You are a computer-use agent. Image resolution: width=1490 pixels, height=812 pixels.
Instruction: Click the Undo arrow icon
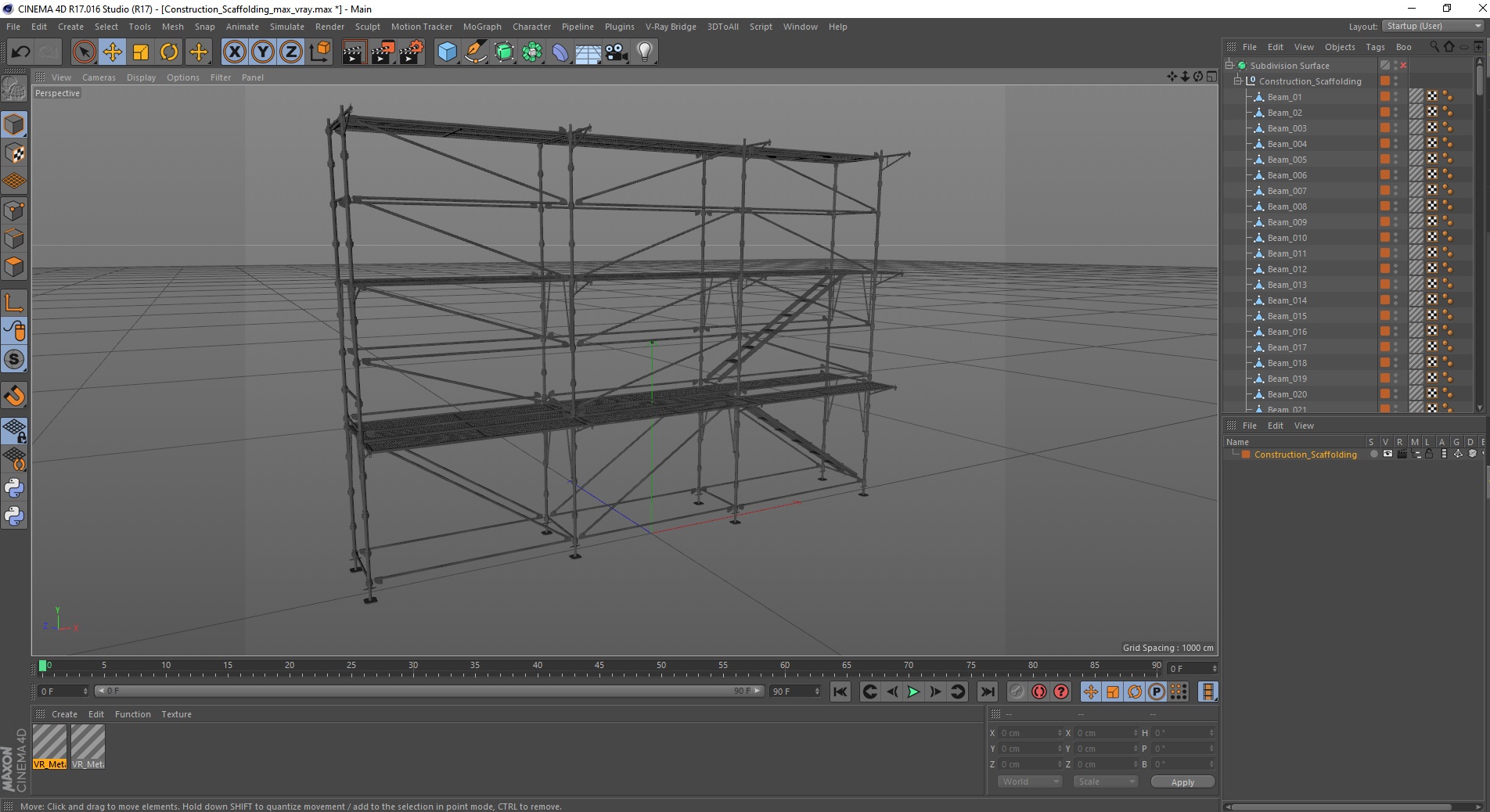pos(20,52)
